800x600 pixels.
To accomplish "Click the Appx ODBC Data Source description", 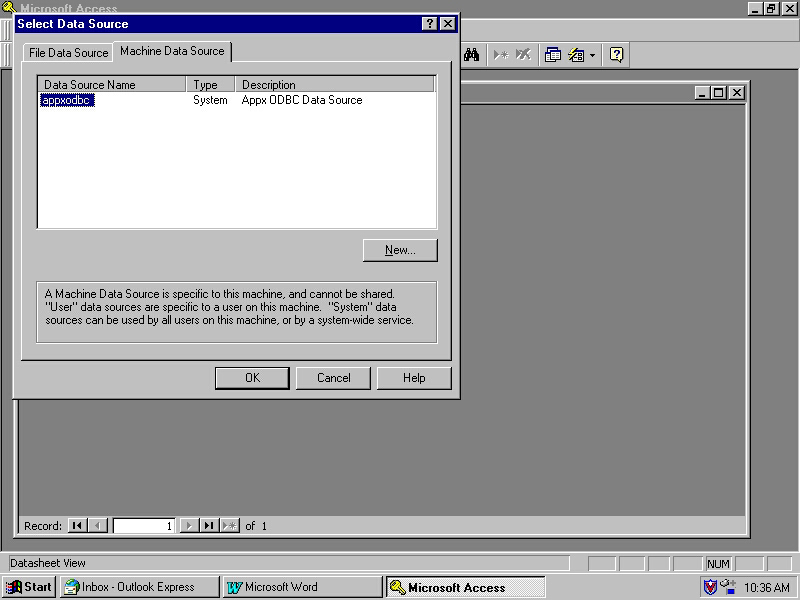I will point(302,100).
